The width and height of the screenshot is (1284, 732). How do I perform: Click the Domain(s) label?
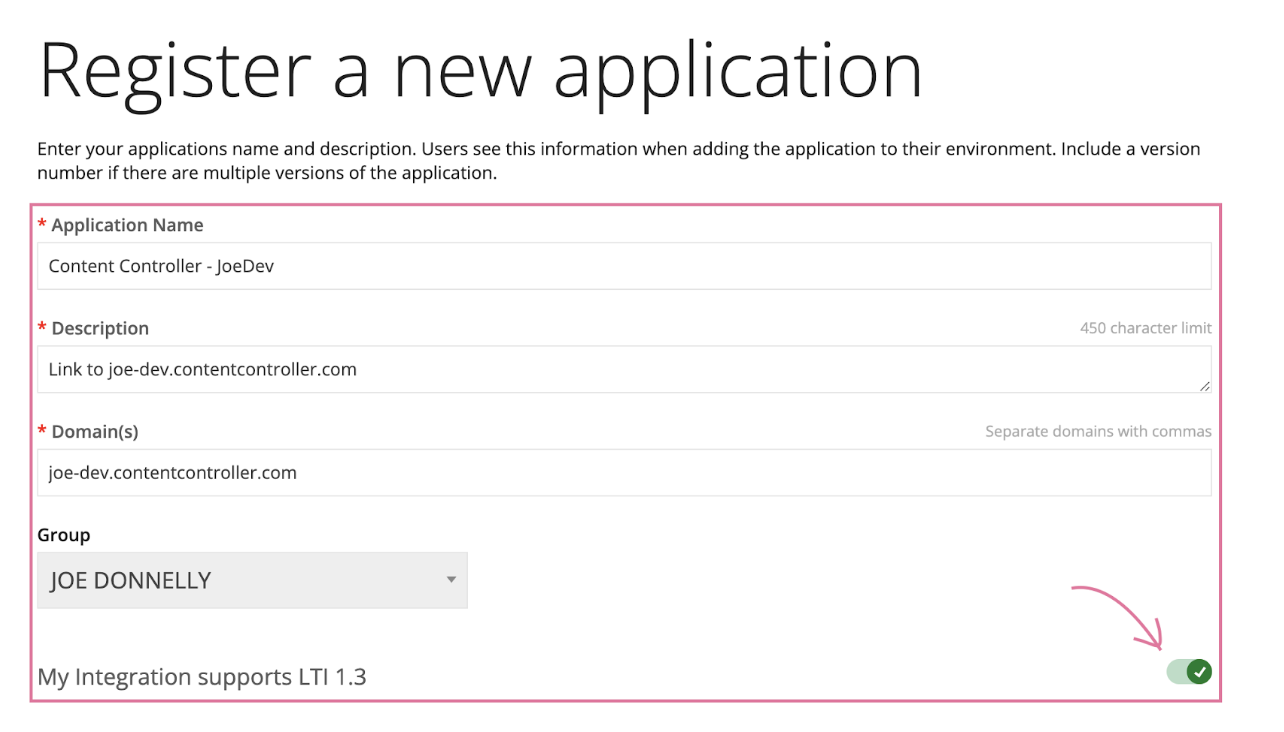point(95,432)
